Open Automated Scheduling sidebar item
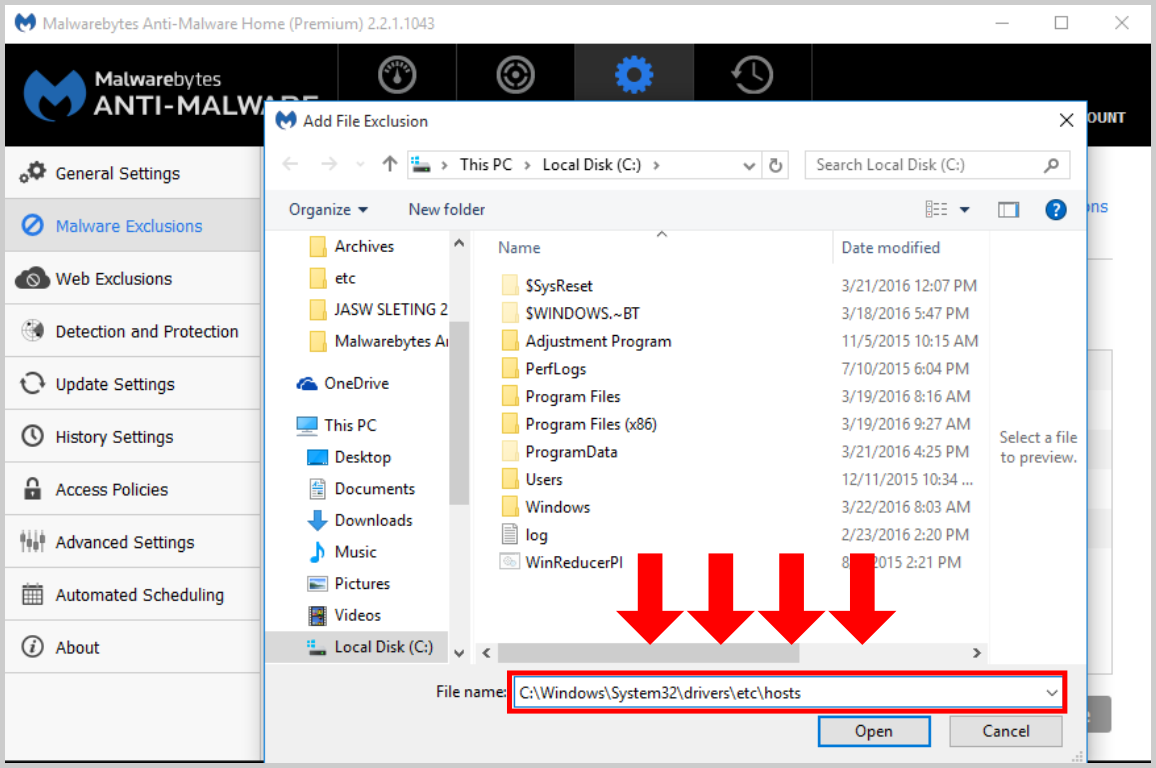1156x768 pixels. click(133, 595)
